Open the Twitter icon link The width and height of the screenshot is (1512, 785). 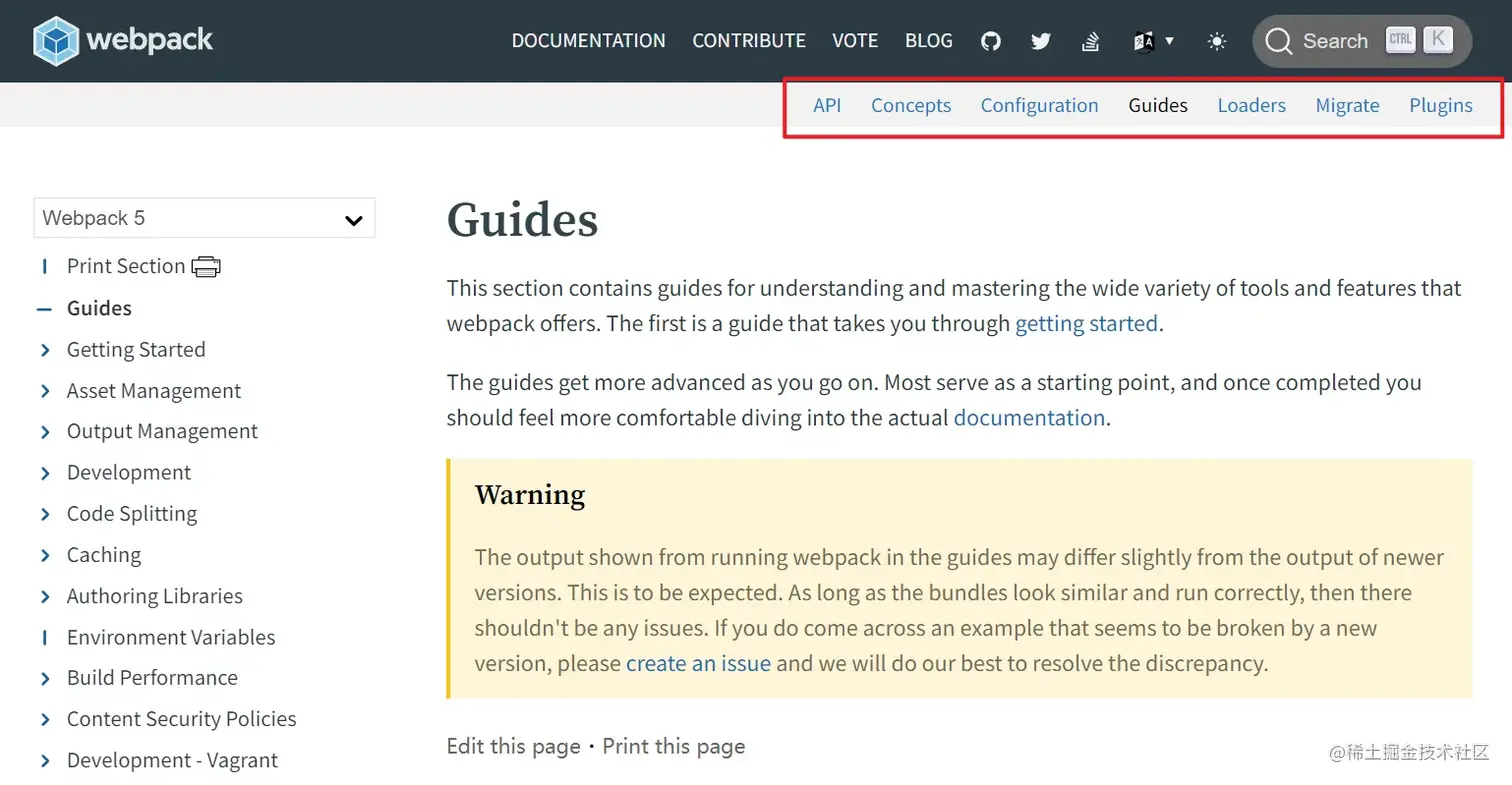tap(1041, 41)
